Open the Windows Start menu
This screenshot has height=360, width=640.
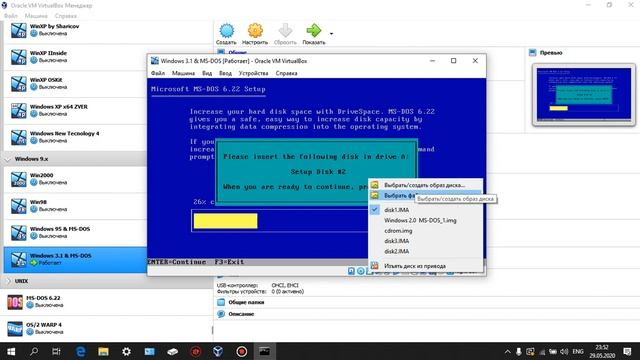[11, 351]
